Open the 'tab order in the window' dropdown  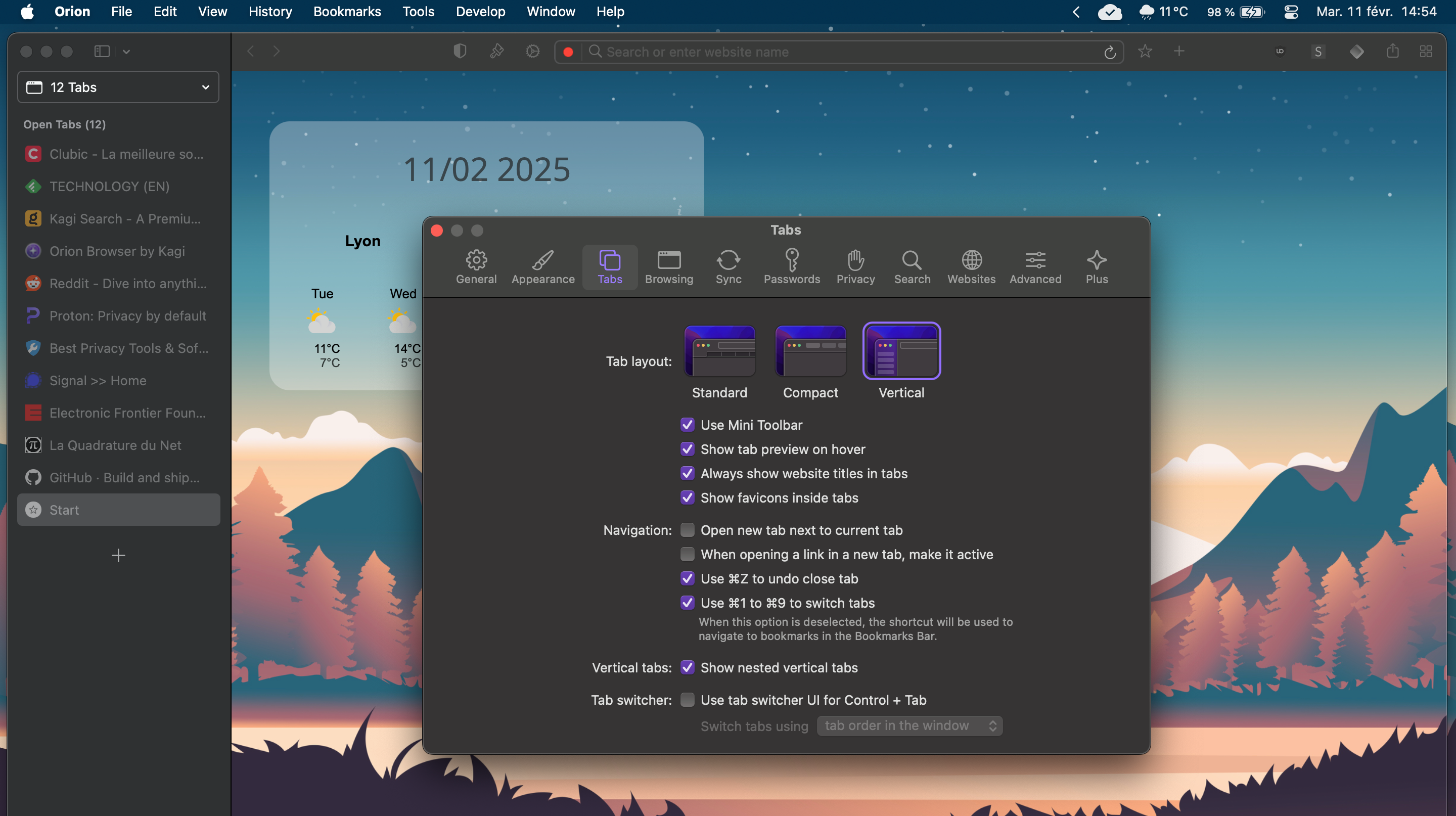click(x=909, y=726)
